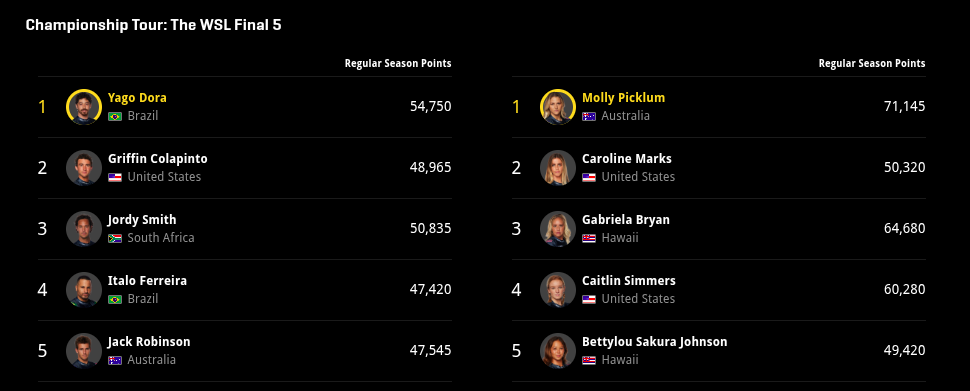The image size is (970, 391).
Task: Open the Caitlin Simmers name link
Action: [629, 281]
